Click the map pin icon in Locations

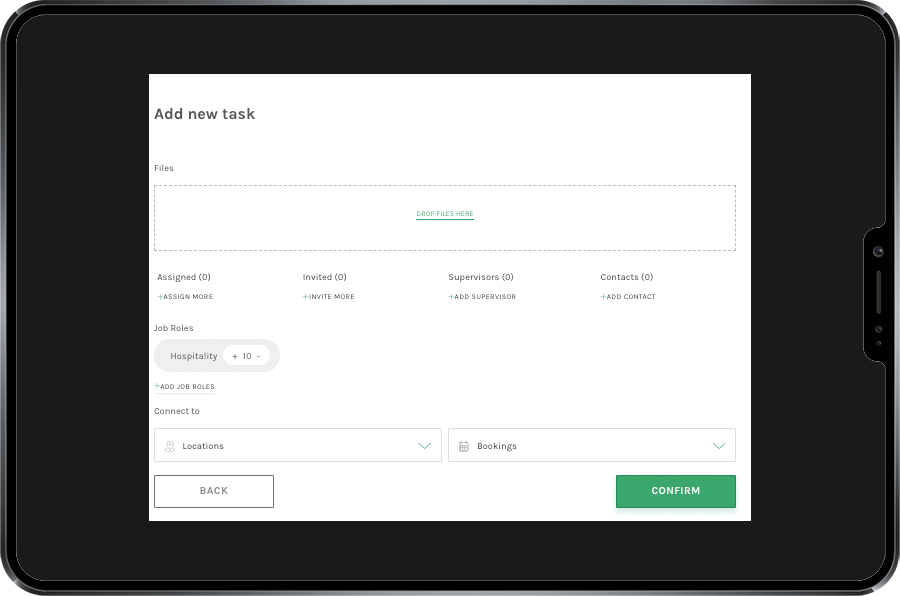point(169,446)
